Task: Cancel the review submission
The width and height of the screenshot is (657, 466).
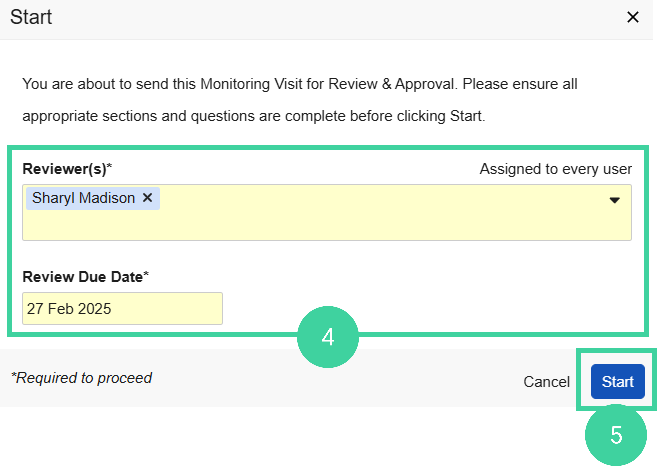Action: 546,382
